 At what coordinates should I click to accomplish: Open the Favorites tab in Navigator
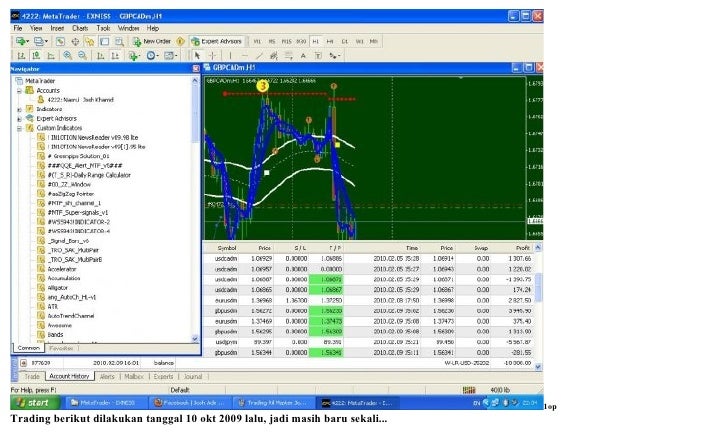[x=61, y=348]
